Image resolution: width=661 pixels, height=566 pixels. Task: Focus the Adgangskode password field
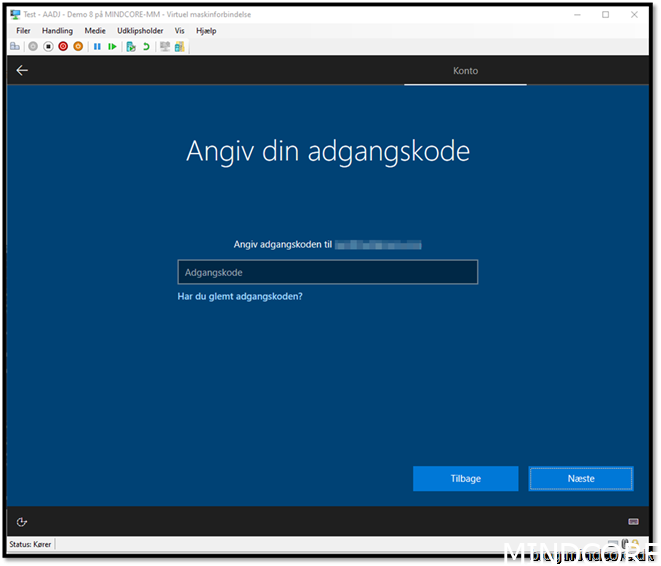(327, 272)
